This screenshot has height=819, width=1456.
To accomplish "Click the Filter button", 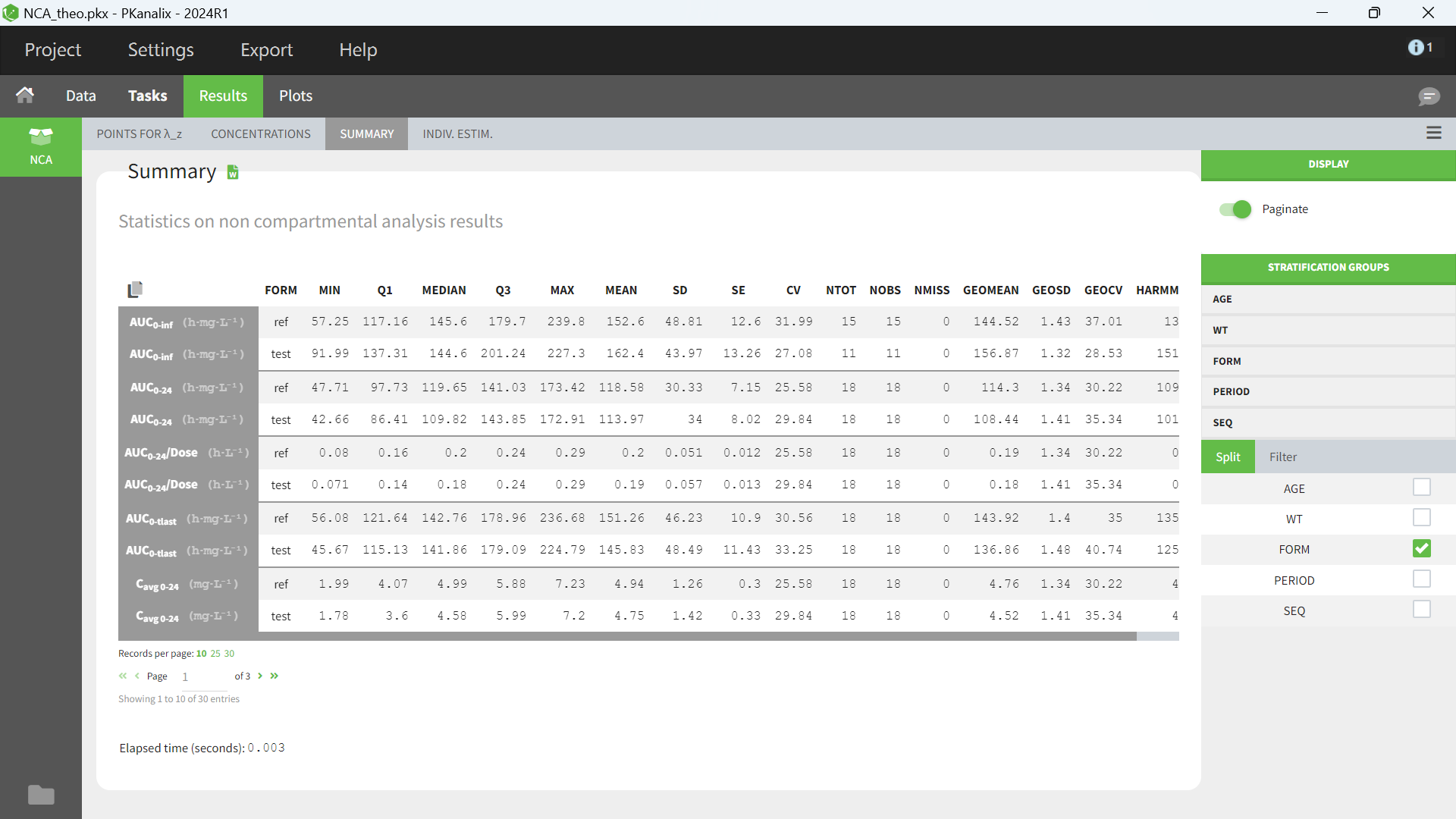I will 1283,457.
